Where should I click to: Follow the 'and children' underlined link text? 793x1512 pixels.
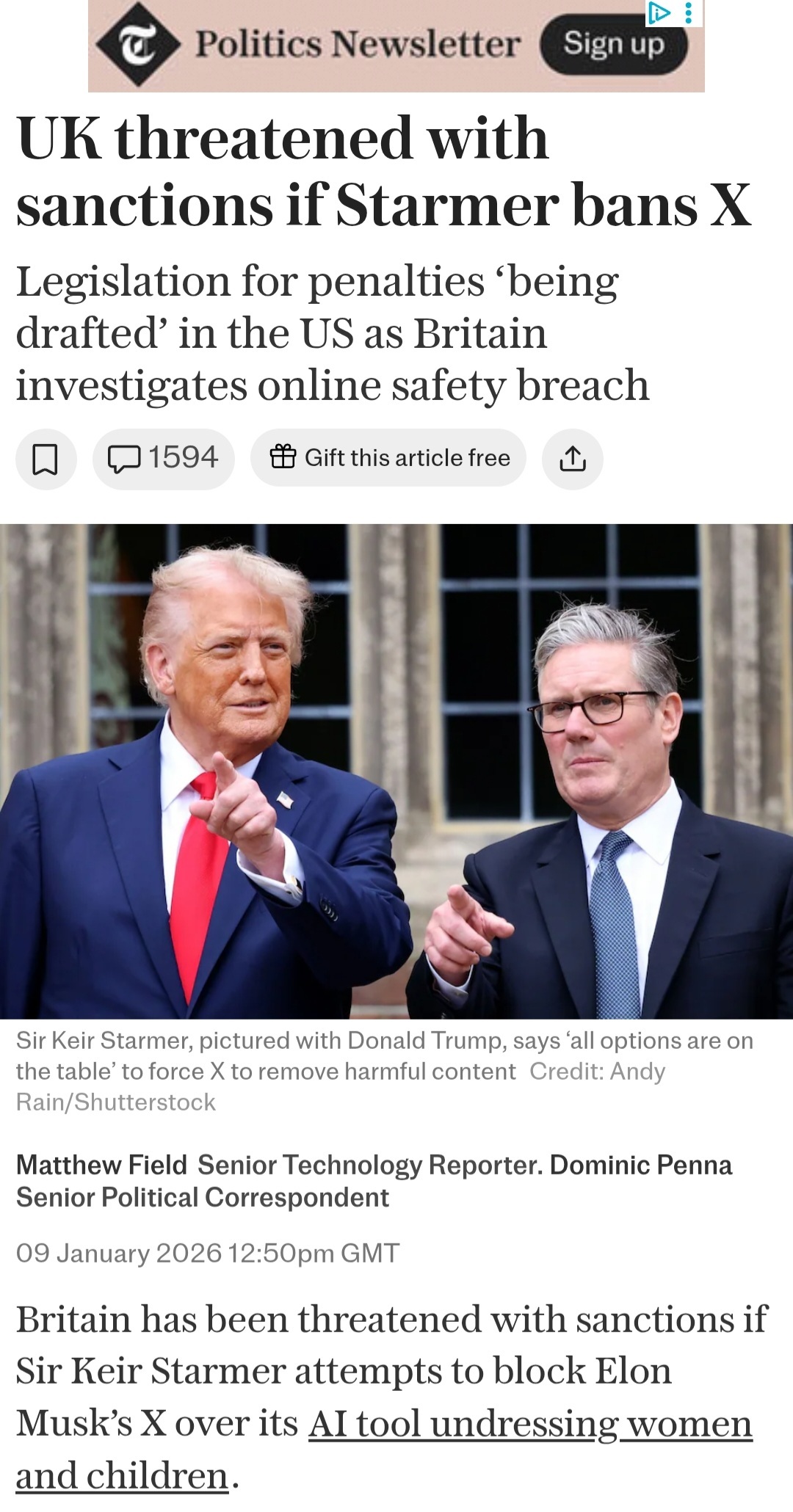[123, 1475]
